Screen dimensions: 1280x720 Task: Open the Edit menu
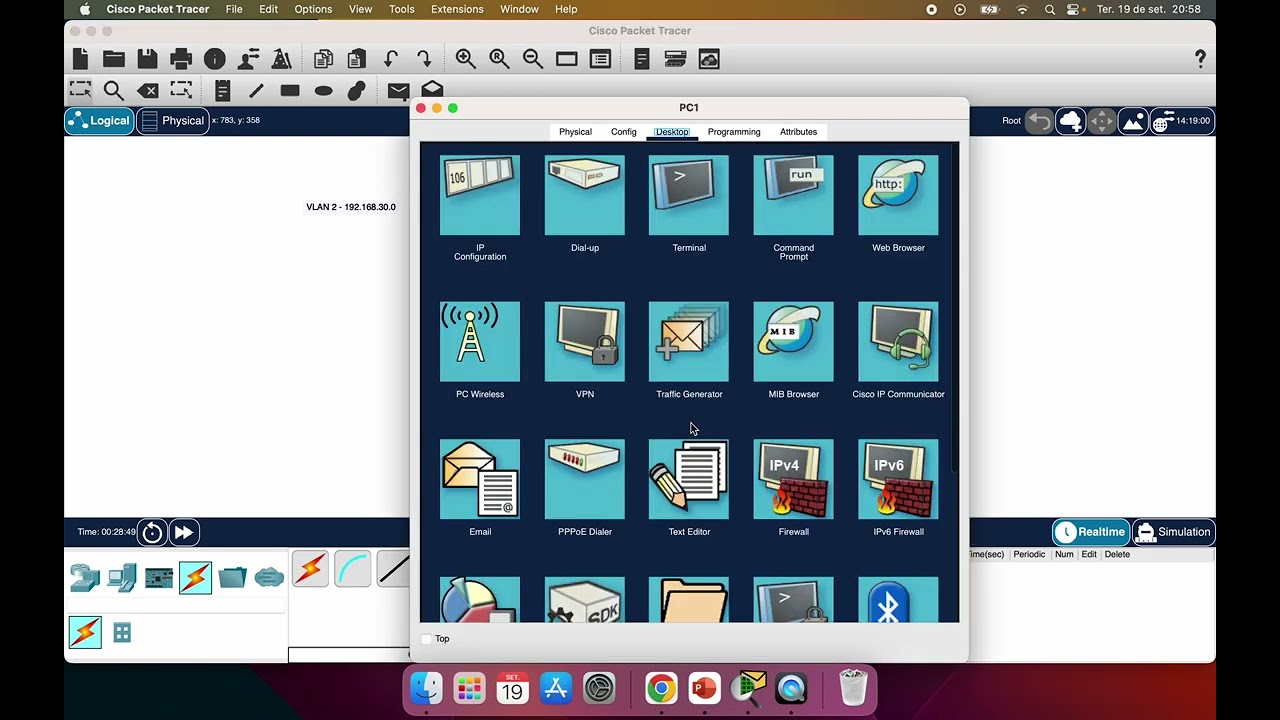tap(269, 9)
